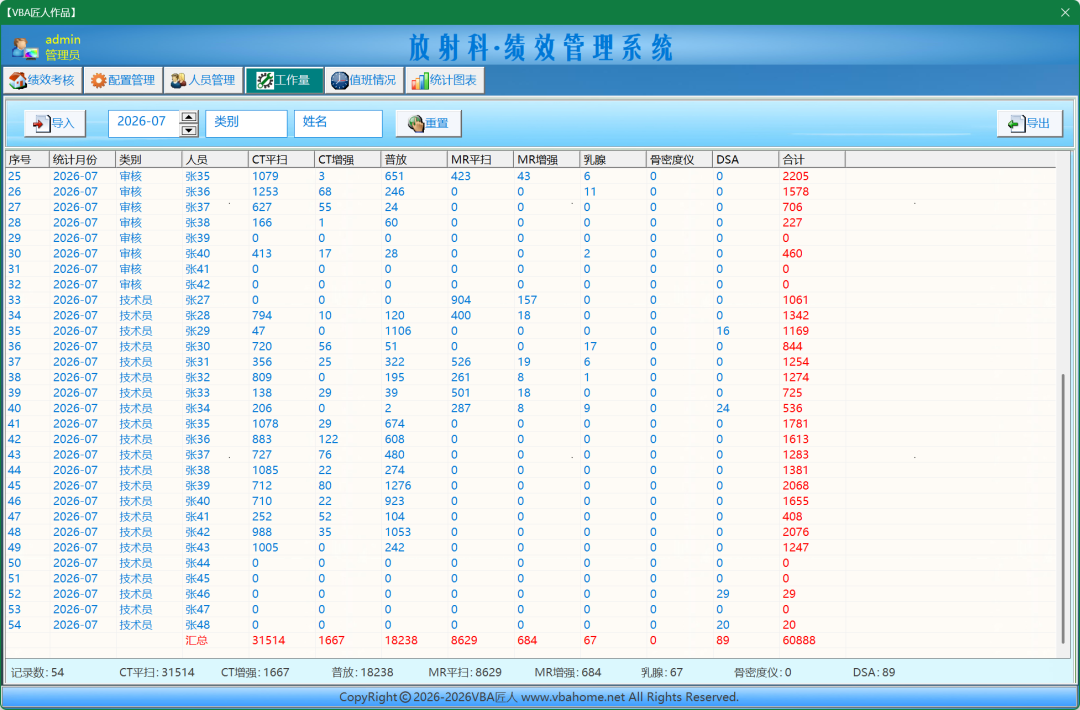The height and width of the screenshot is (710, 1080).
Task: Select row 45 for 张39
Action: 530,485
